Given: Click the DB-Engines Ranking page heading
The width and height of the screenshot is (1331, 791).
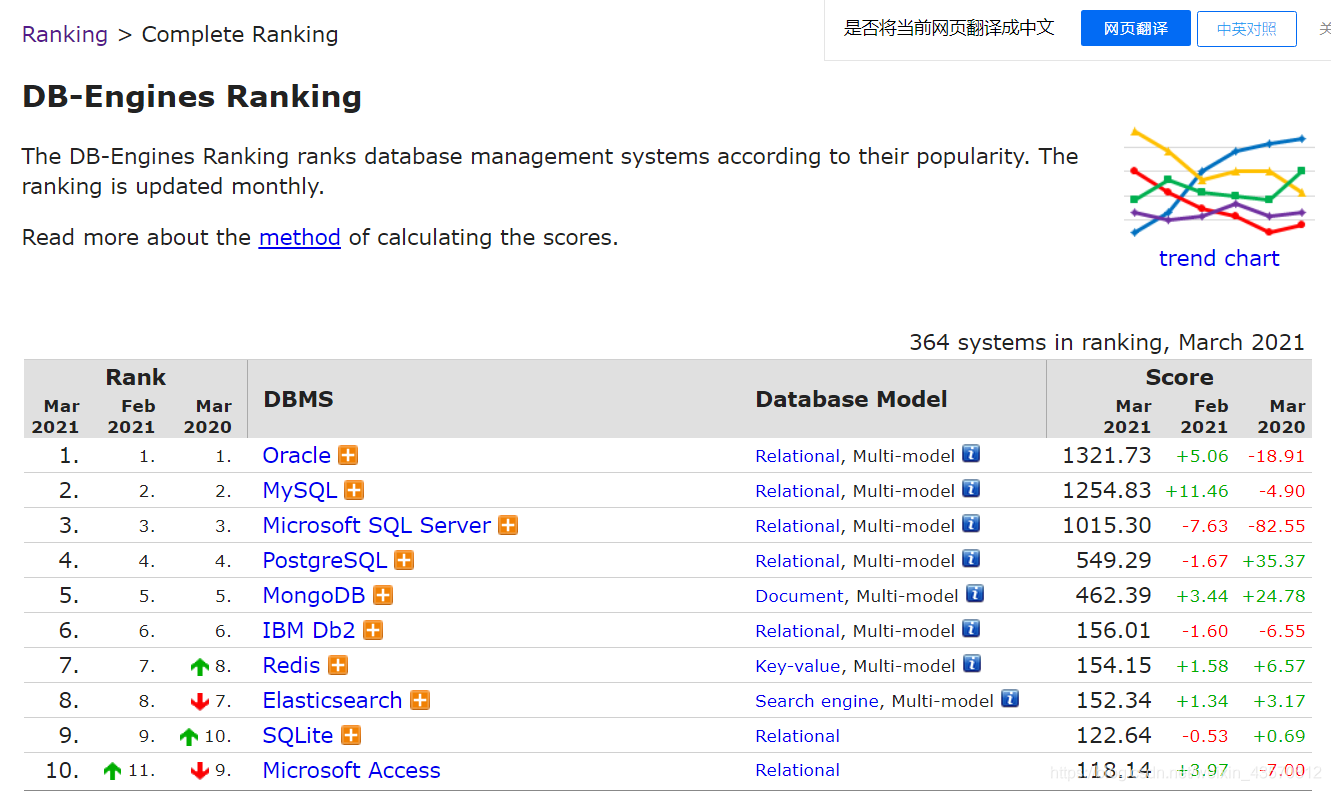Looking at the screenshot, I should pyautogui.click(x=192, y=97).
